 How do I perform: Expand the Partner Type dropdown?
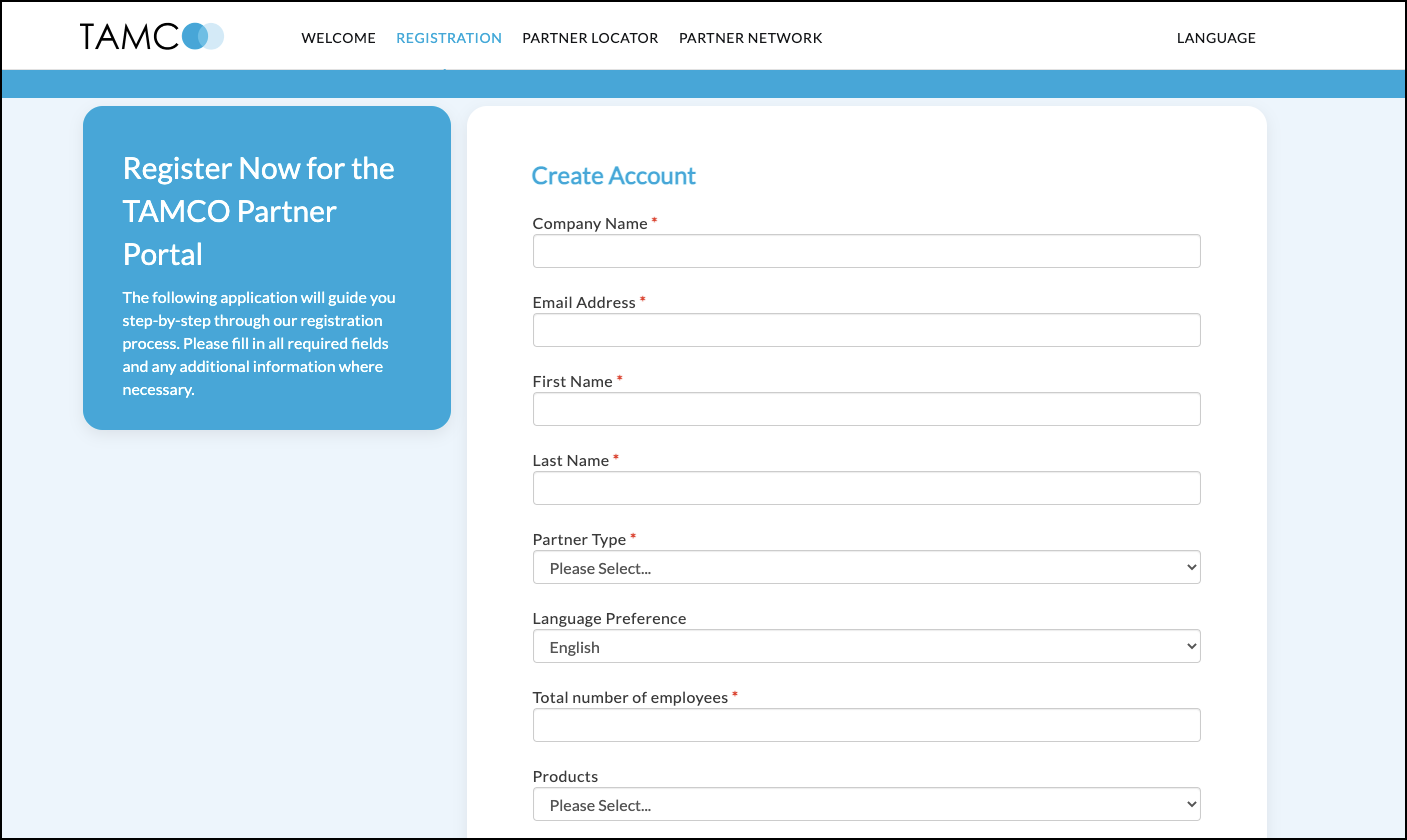click(866, 567)
